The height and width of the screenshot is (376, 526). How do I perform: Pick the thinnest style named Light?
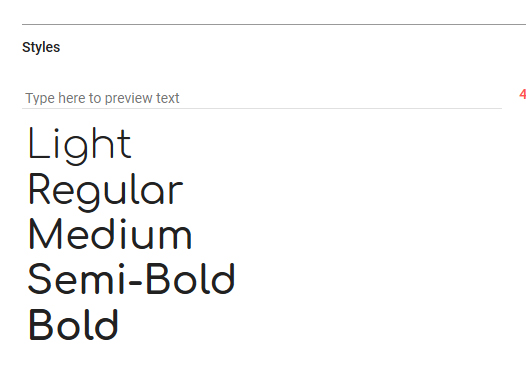[80, 146]
